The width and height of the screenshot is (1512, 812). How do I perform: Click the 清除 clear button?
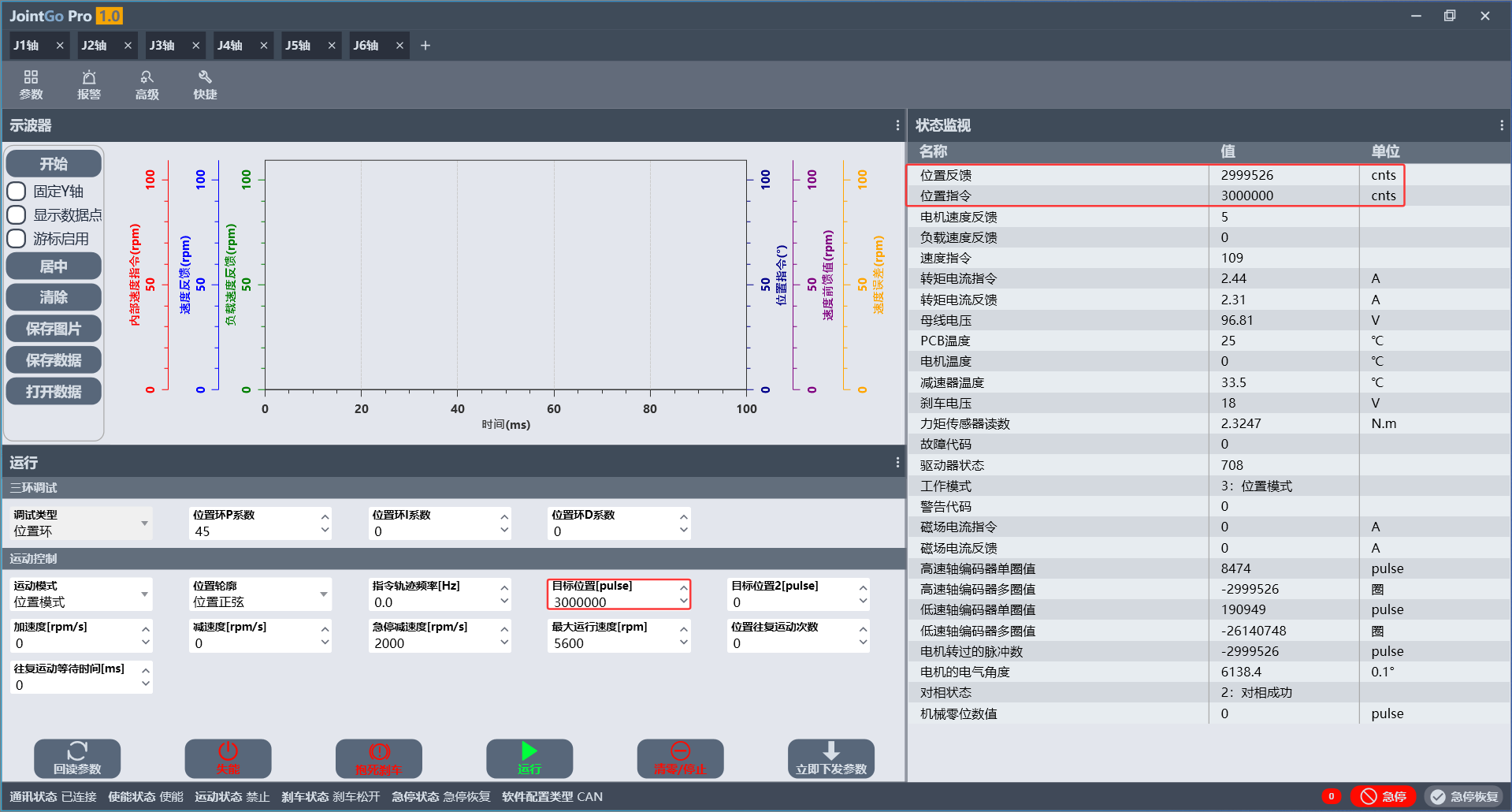click(x=54, y=297)
